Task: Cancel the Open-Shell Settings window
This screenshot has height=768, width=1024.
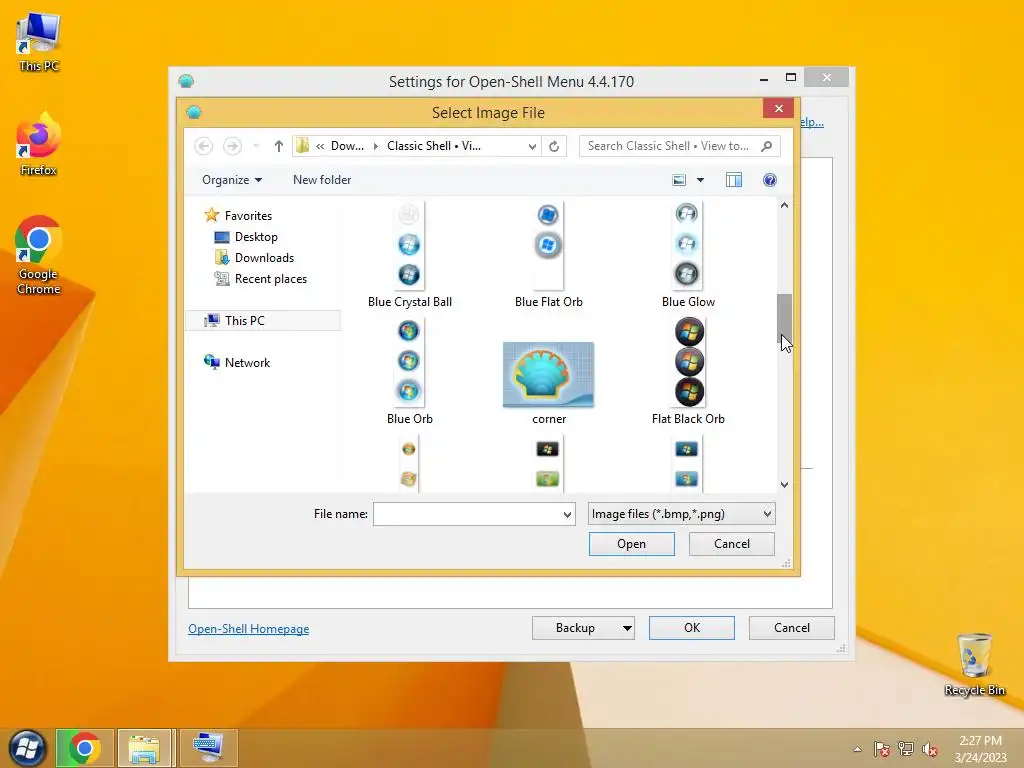Action: (792, 628)
